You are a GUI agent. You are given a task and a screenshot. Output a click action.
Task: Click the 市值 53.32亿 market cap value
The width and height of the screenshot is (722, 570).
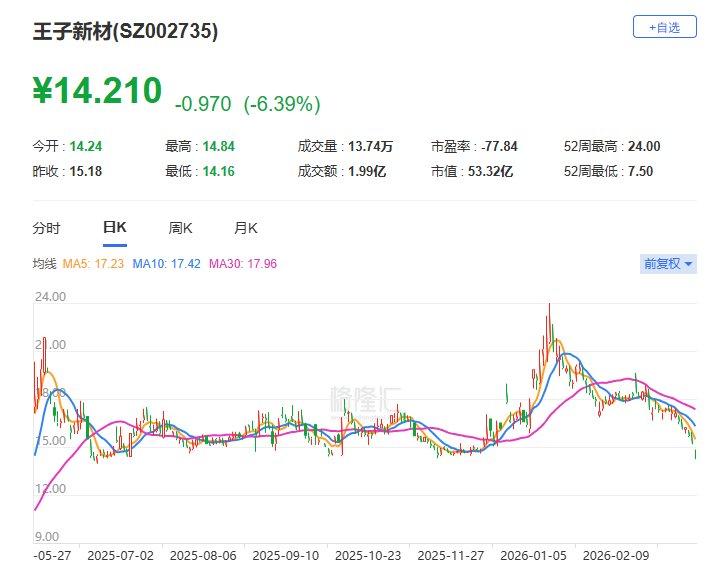pos(492,171)
